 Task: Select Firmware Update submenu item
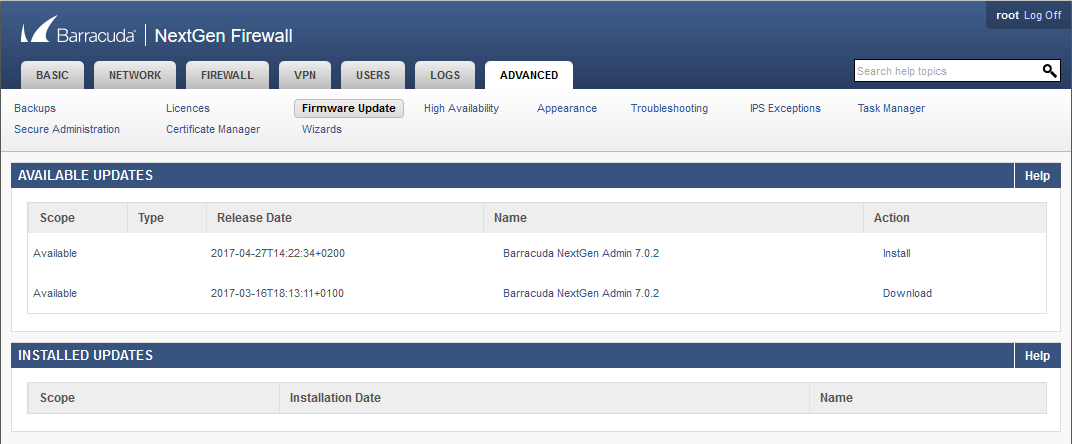[349, 108]
